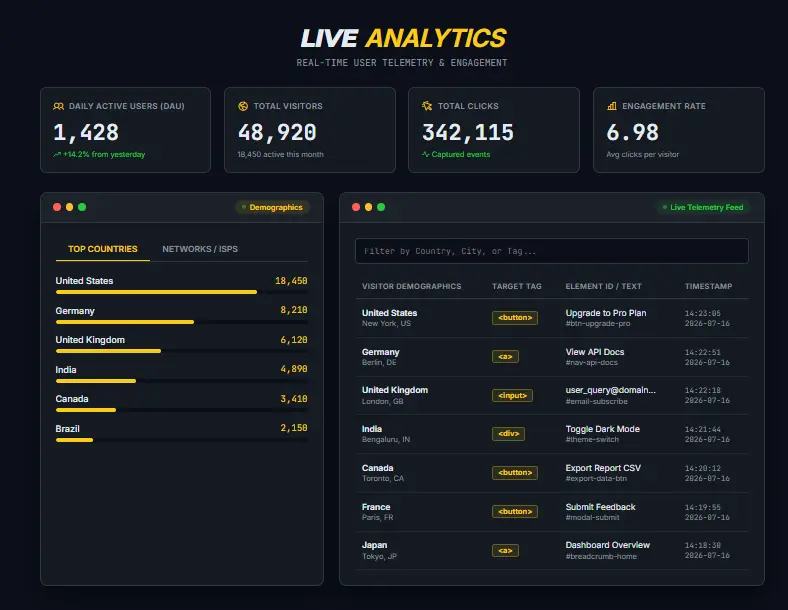Click the Germany progress bar
Image resolution: width=788 pixels, height=610 pixels.
pos(182,322)
